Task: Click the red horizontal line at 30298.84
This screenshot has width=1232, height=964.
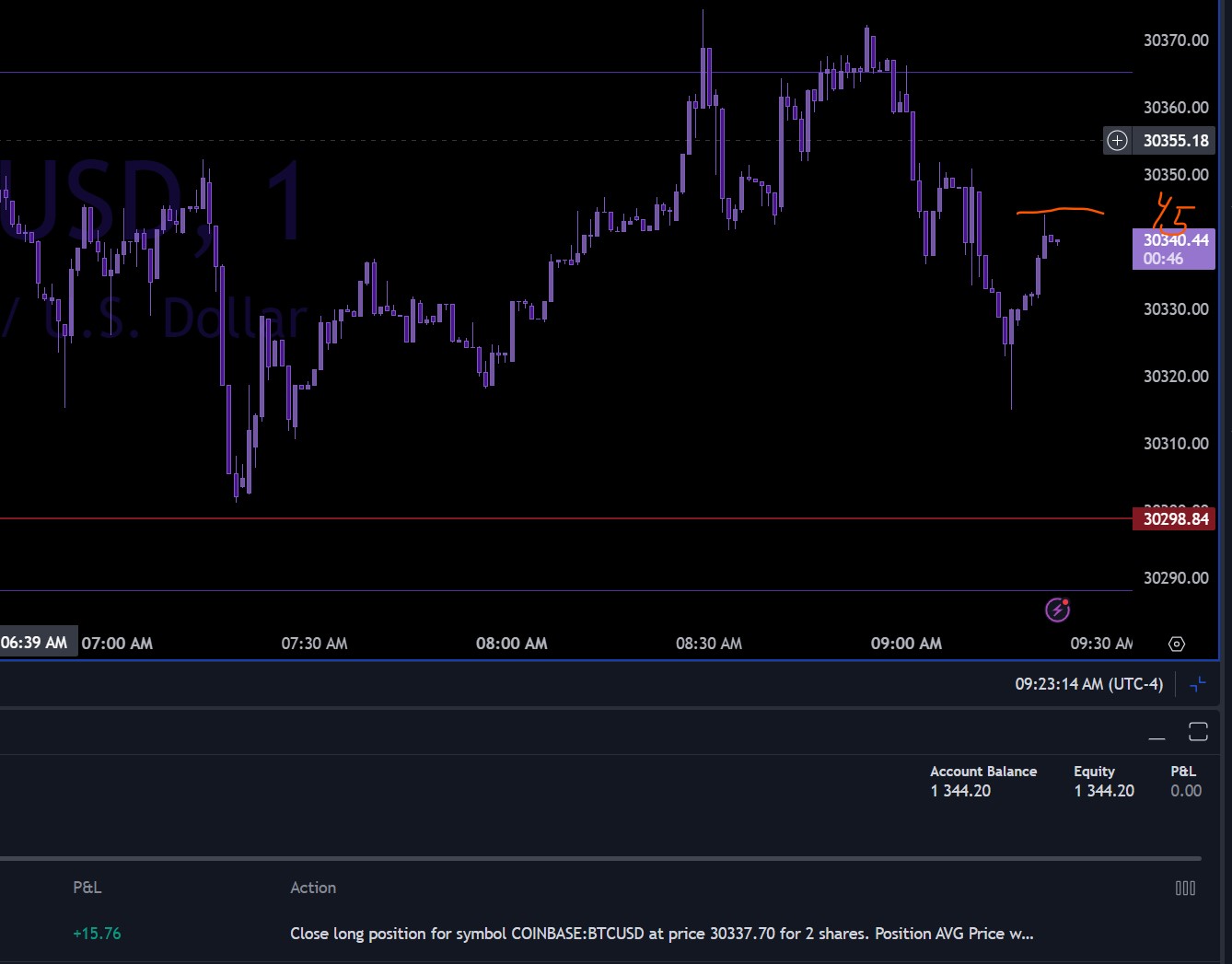Action: click(565, 518)
